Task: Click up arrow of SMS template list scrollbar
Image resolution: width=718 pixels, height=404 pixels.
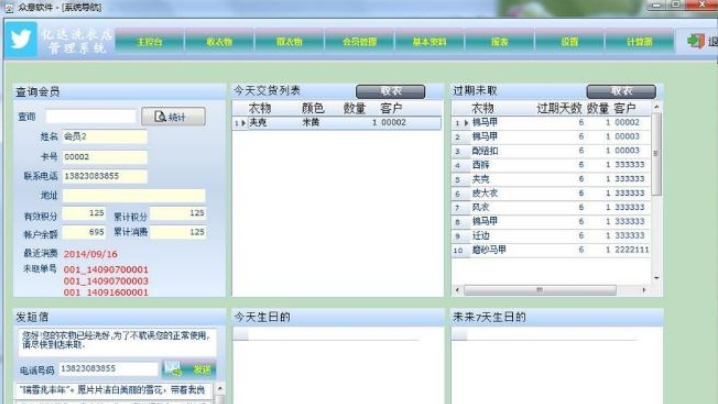Action: point(220,388)
